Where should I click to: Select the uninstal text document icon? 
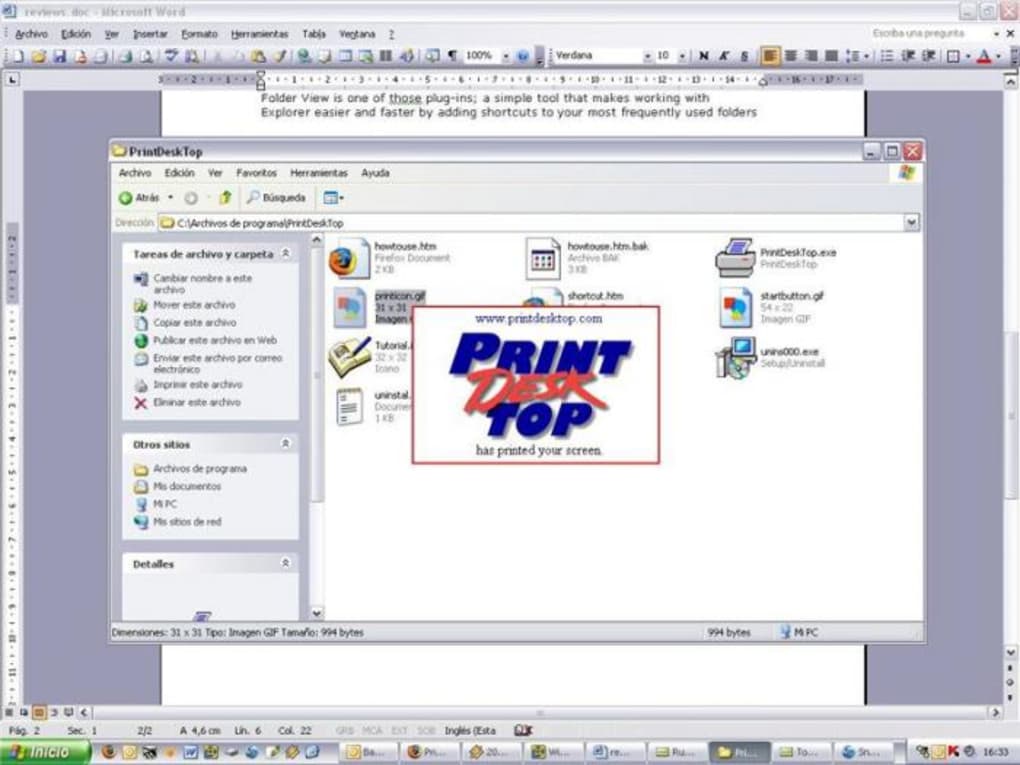[x=349, y=407]
